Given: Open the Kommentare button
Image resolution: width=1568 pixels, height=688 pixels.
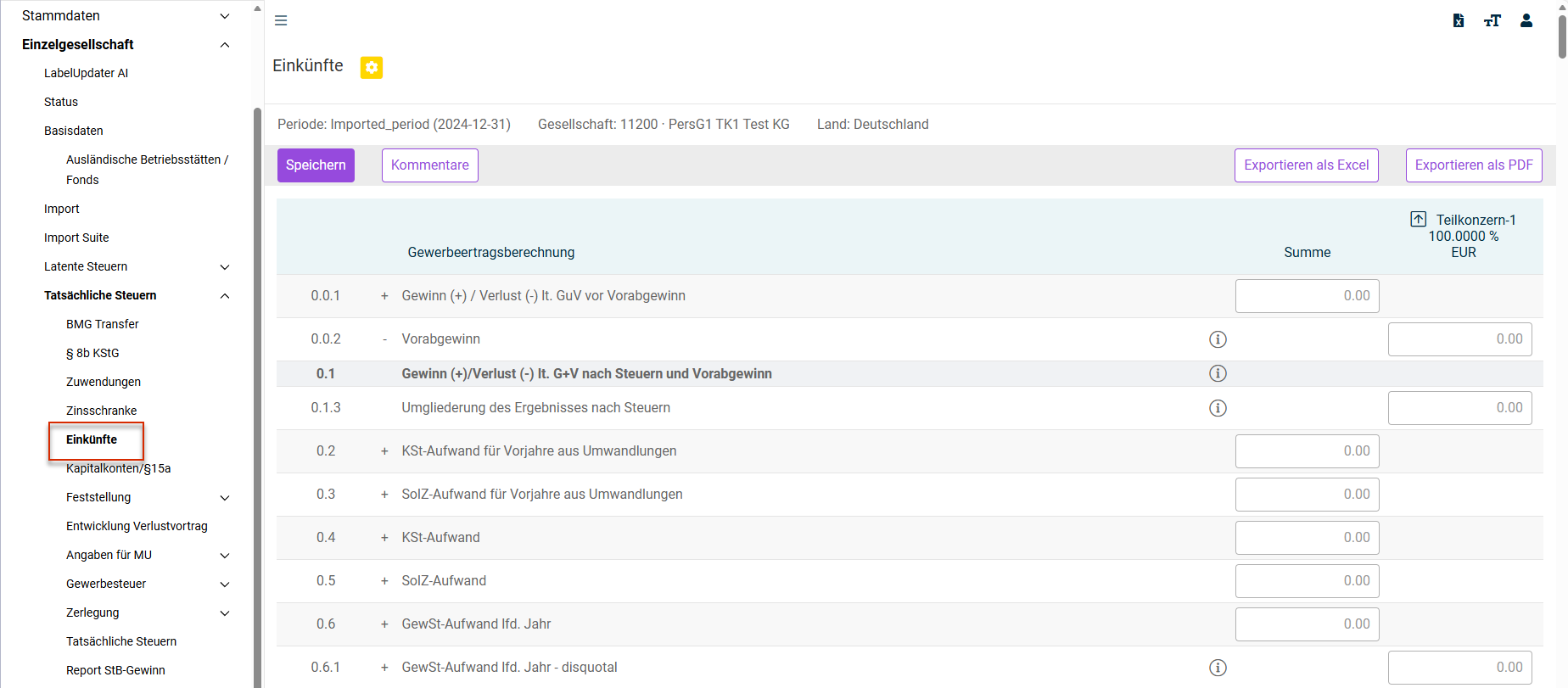Looking at the screenshot, I should tap(430, 165).
